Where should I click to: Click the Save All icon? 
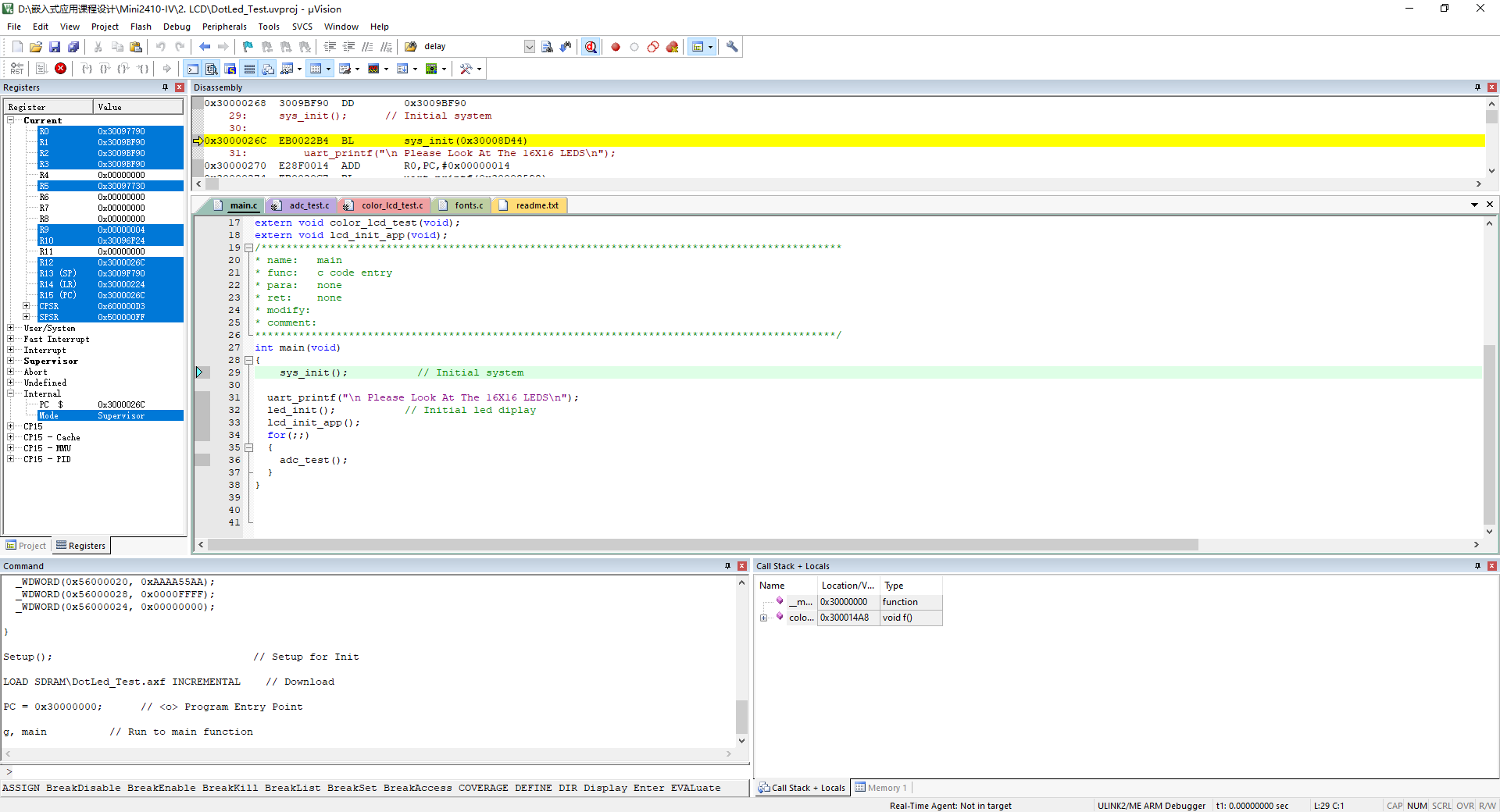(x=73, y=47)
